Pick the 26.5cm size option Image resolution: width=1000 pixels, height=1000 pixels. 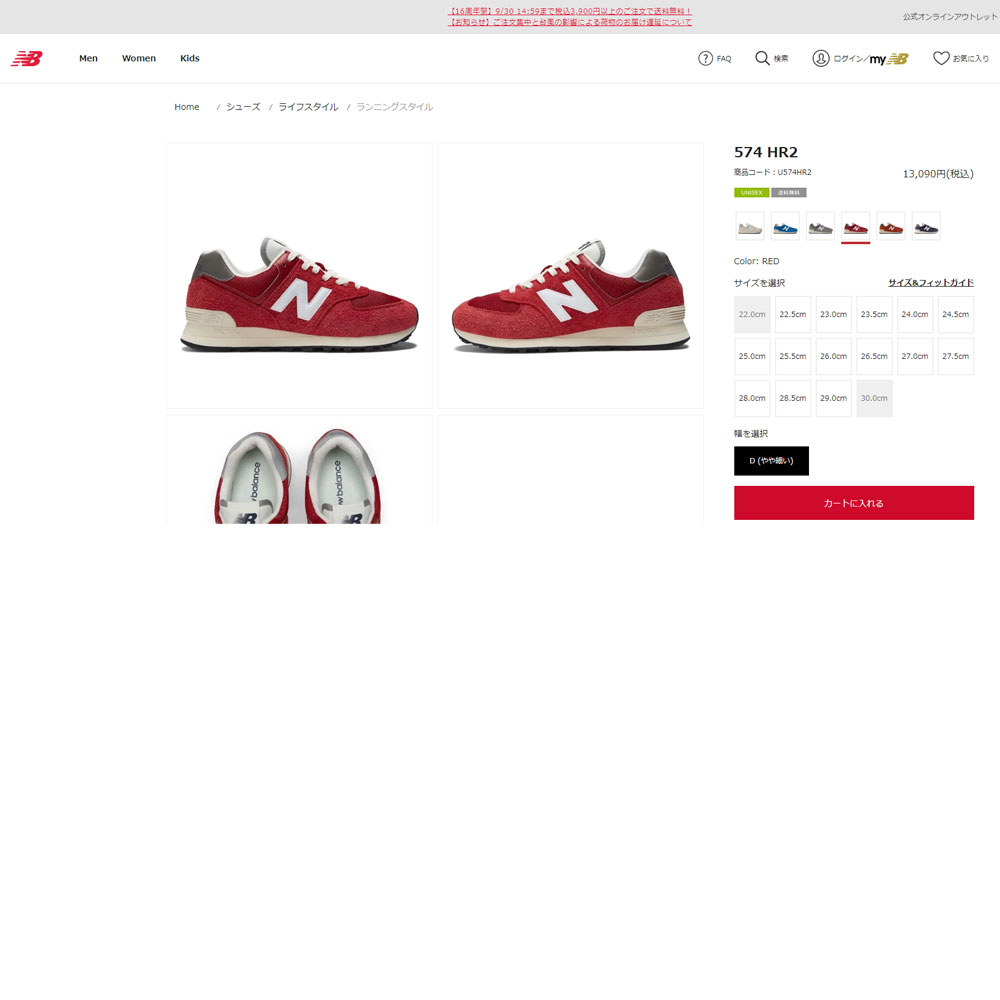click(874, 357)
